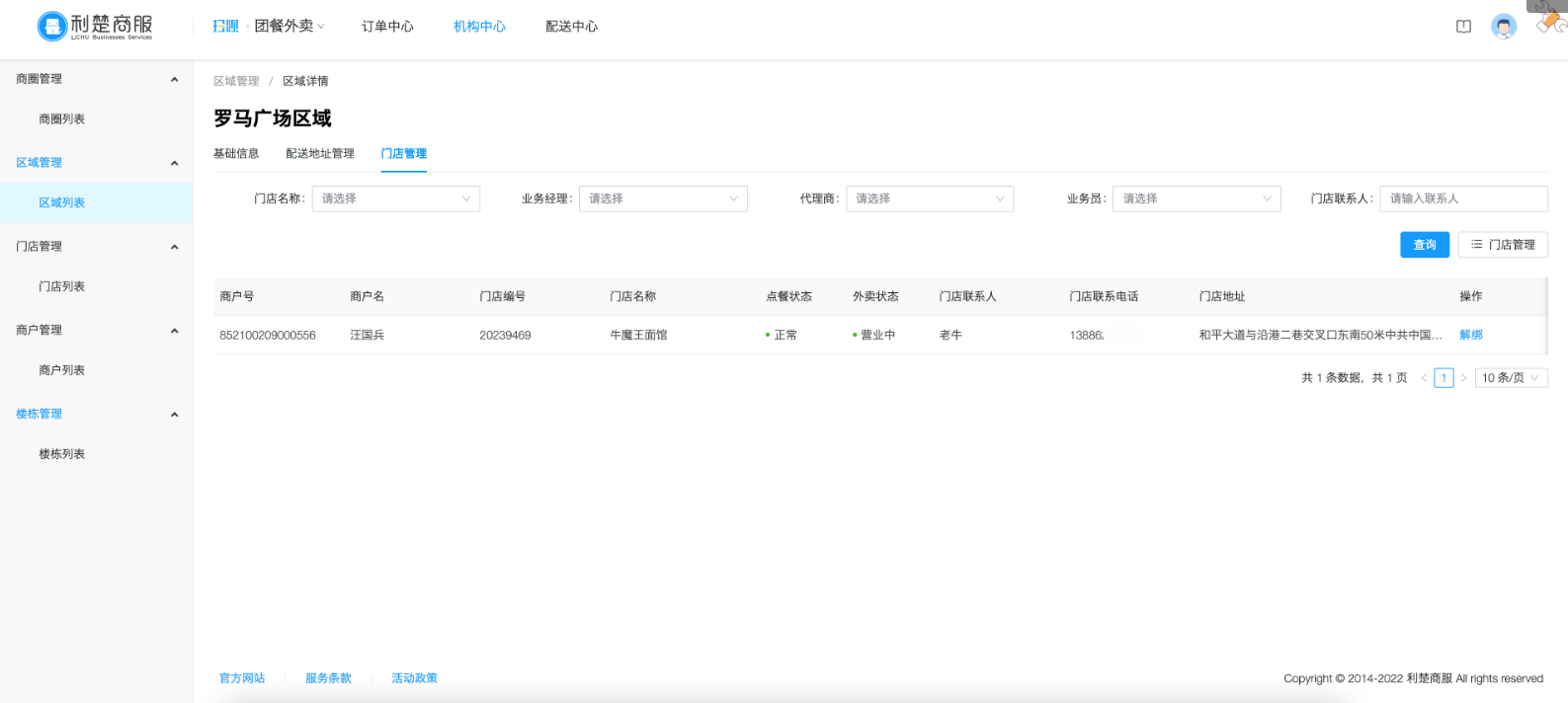The height and width of the screenshot is (703, 1568).
Task: Open 订单中心 in top navigation
Action: pos(387,27)
